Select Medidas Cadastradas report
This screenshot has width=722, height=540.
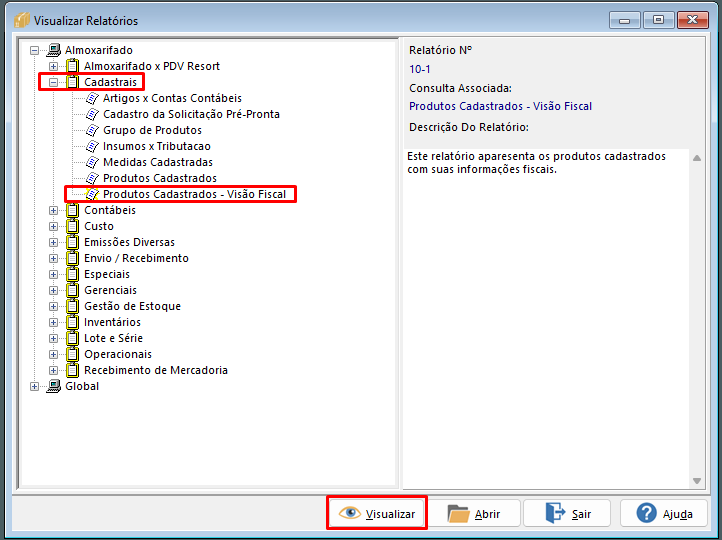click(157, 162)
